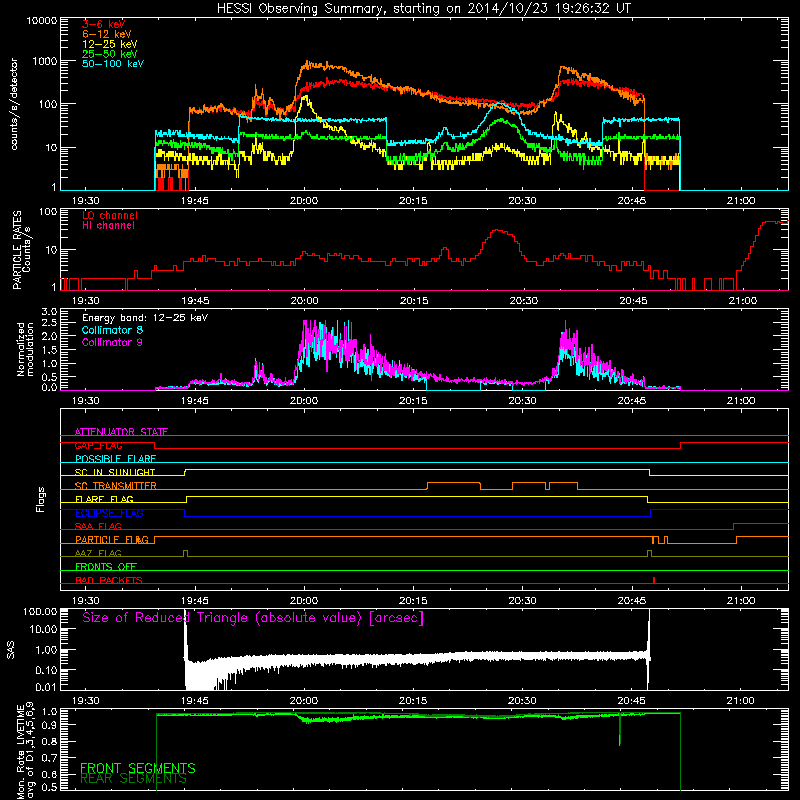Viewport: 800px width, 800px height.
Task: Click the HESSI Observing Summary title text
Action: tap(423, 9)
